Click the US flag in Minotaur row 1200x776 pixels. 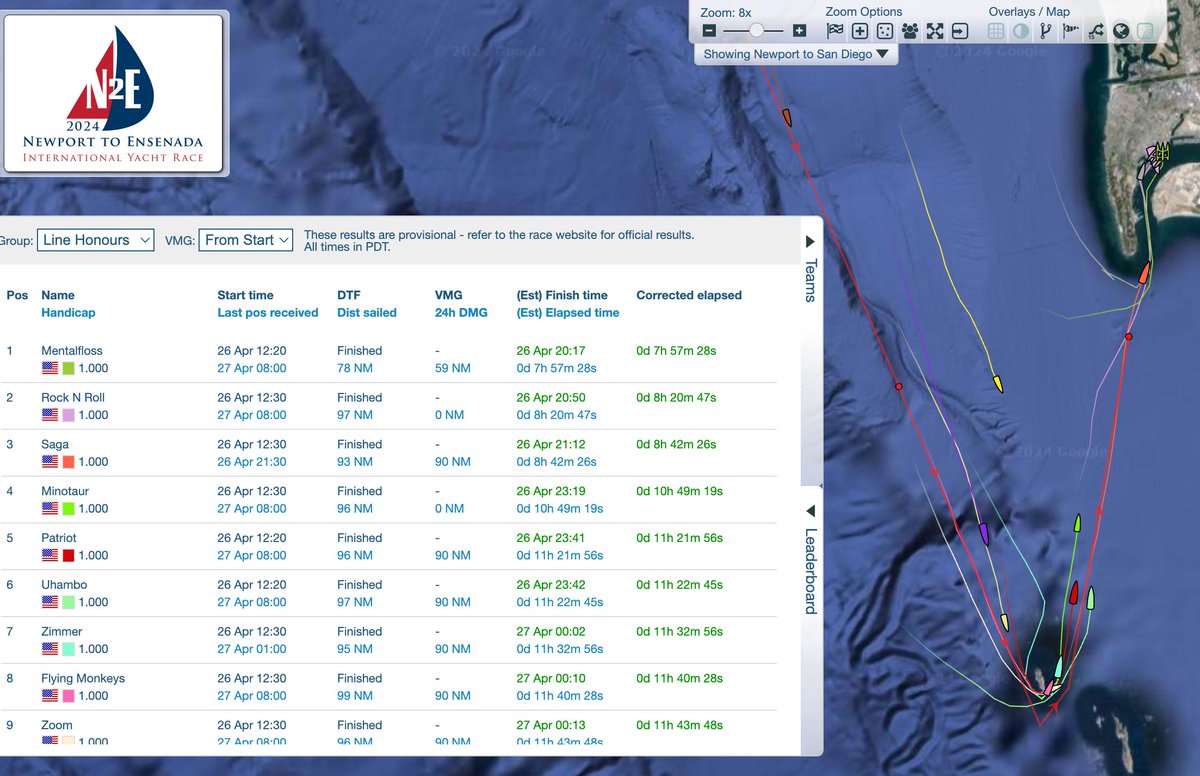tap(50, 509)
